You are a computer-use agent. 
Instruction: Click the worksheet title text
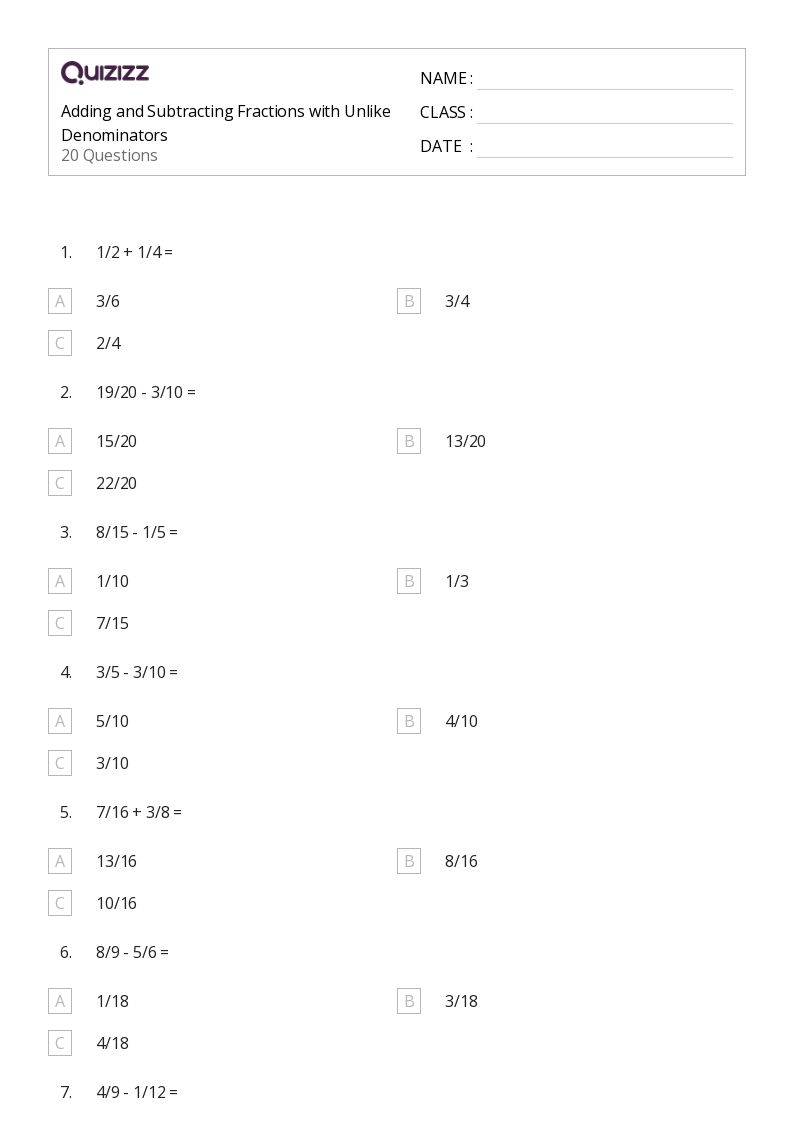(x=226, y=123)
